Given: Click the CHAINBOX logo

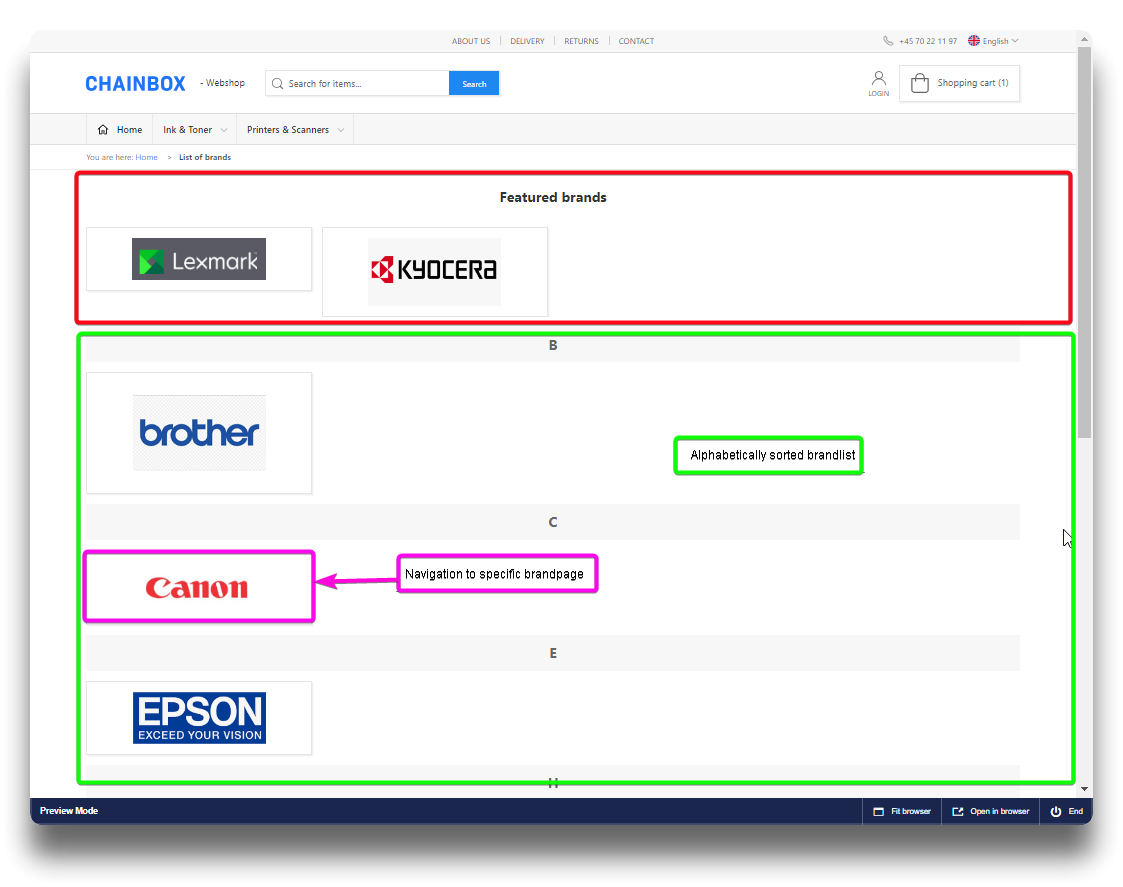Looking at the screenshot, I should click(x=135, y=84).
